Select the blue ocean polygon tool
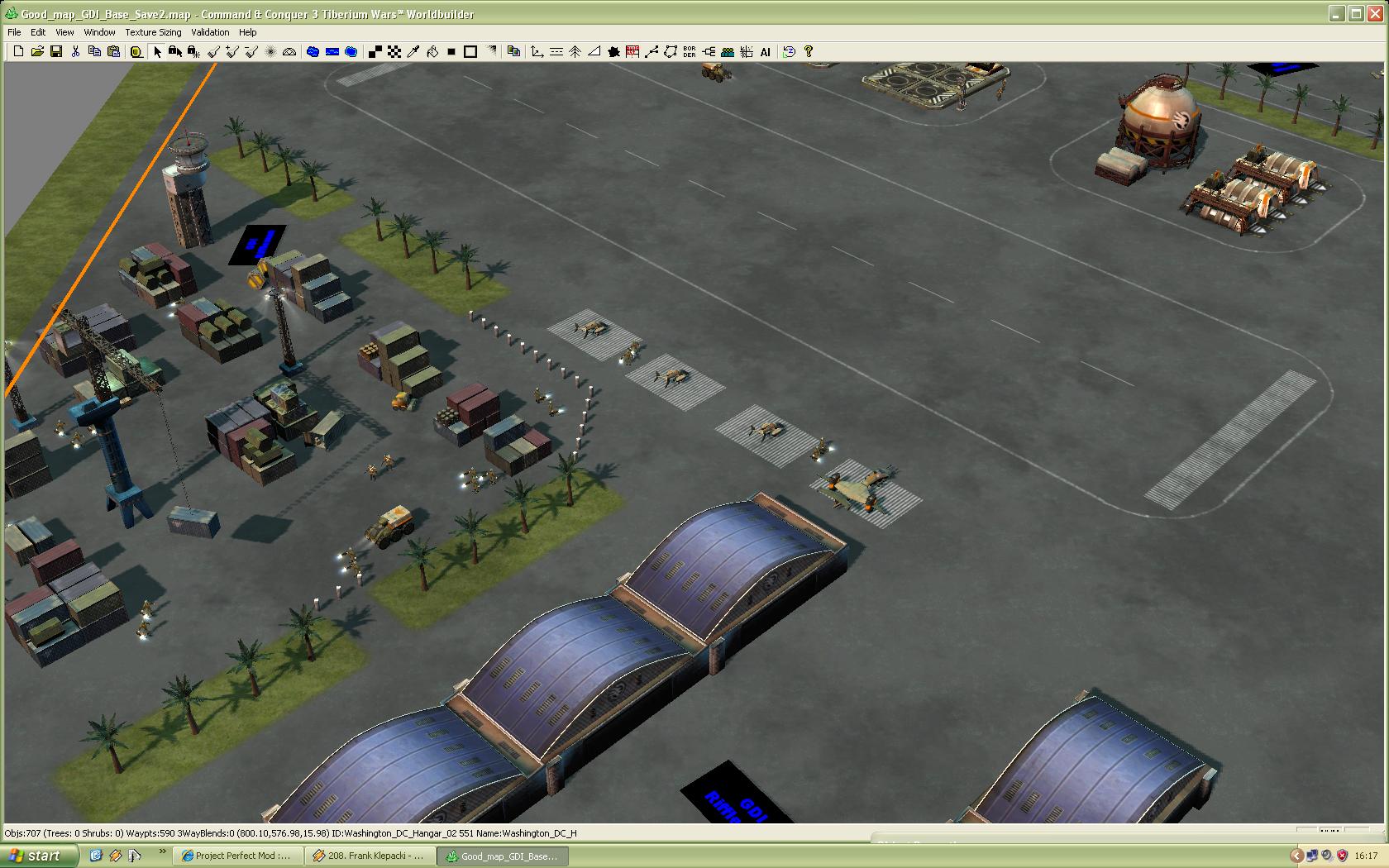Image resolution: width=1389 pixels, height=868 pixels. tap(351, 51)
